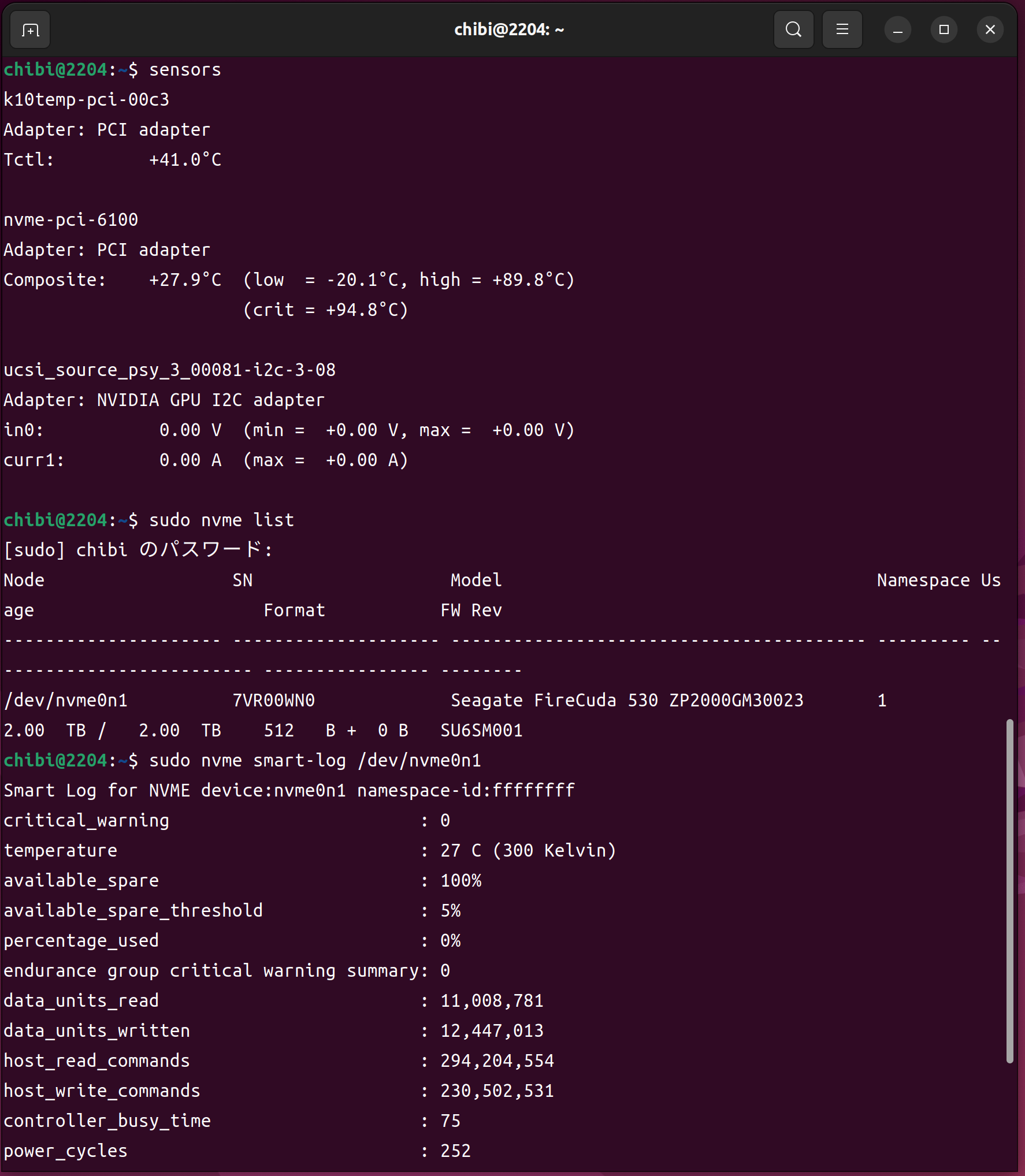Maximize the terminal window

[x=944, y=29]
